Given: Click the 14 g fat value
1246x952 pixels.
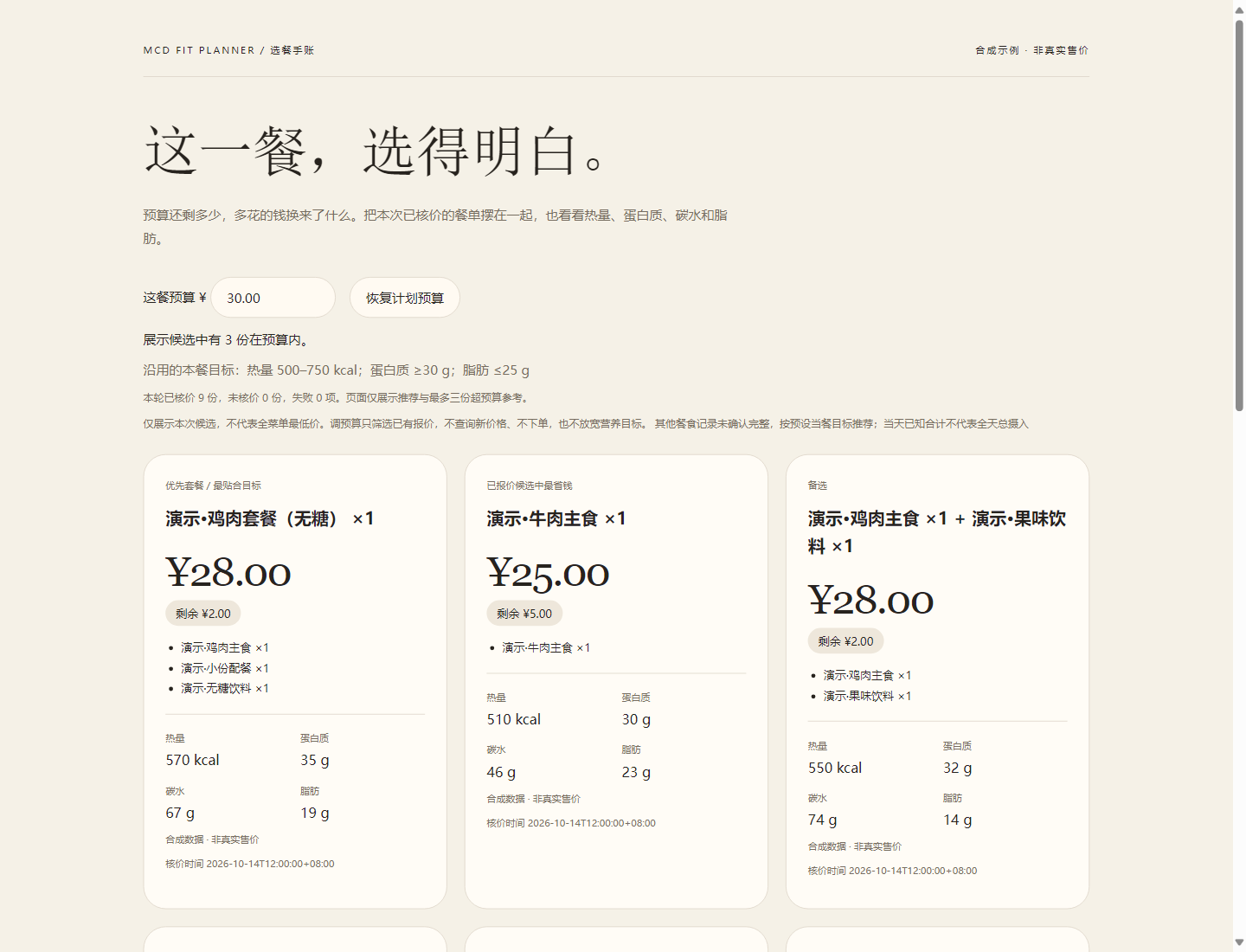Looking at the screenshot, I should (x=958, y=820).
